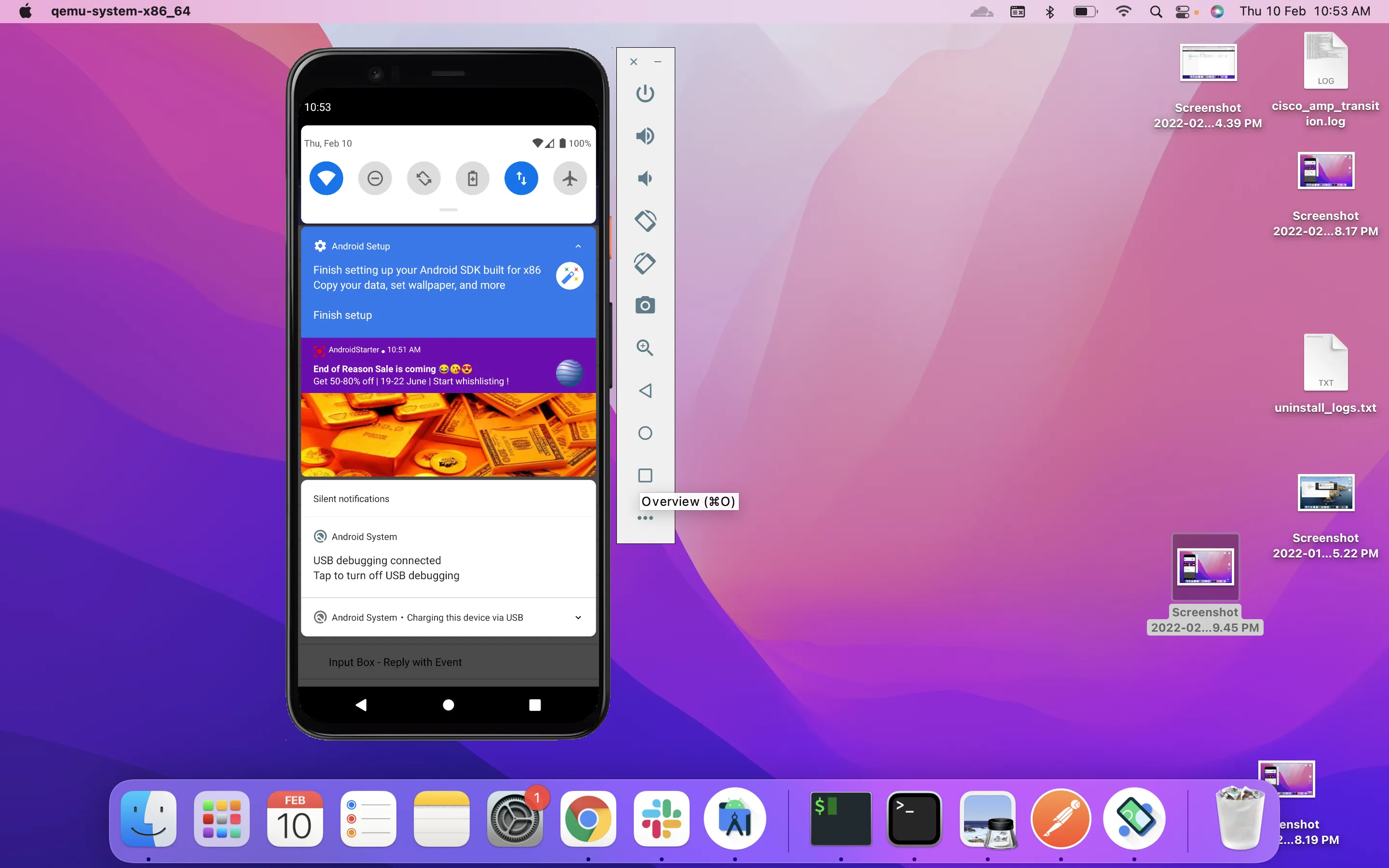Expand the Charging via USB notification
This screenshot has width=1389, height=868.
(578, 618)
